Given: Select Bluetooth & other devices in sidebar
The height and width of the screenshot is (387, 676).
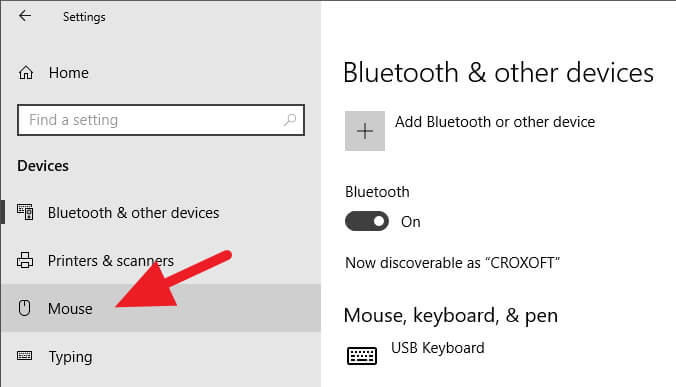Looking at the screenshot, I should tap(160, 212).
